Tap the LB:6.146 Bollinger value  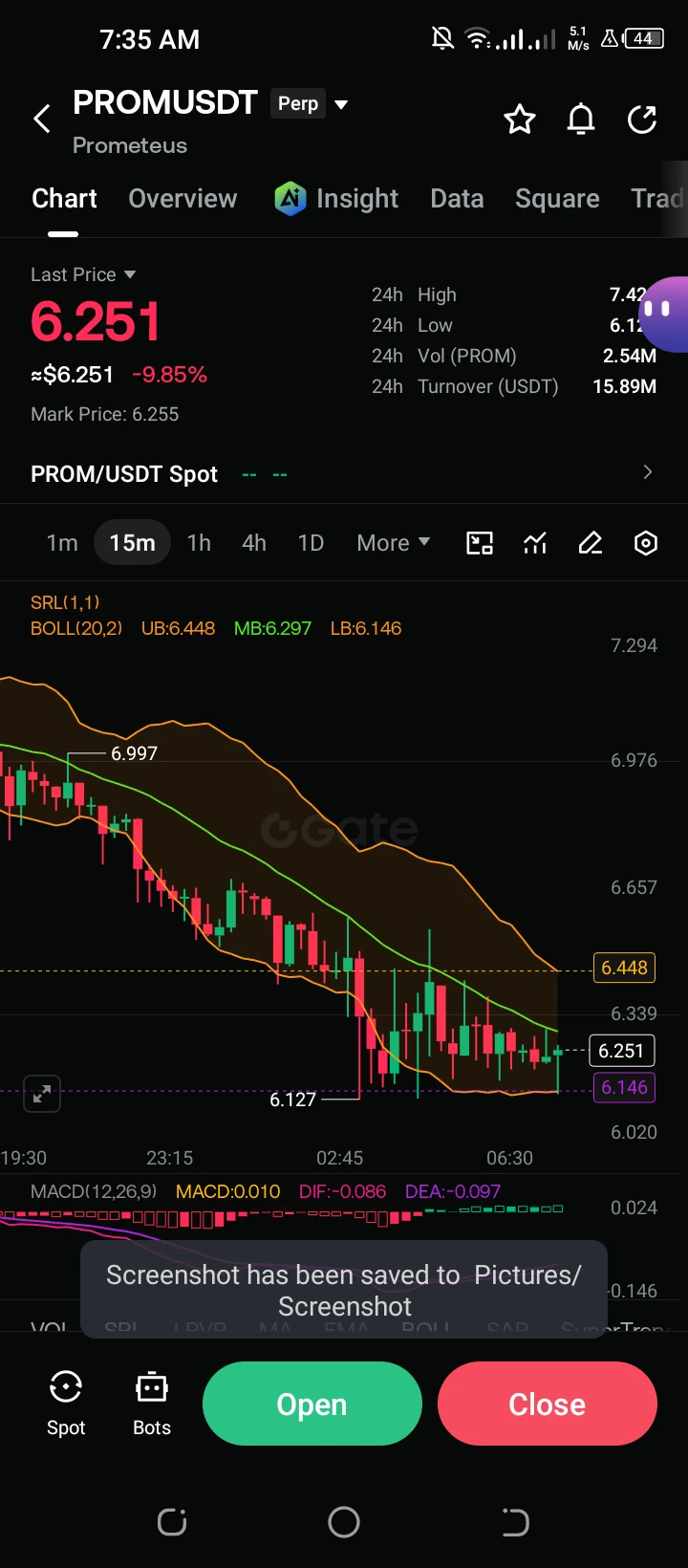tap(366, 628)
